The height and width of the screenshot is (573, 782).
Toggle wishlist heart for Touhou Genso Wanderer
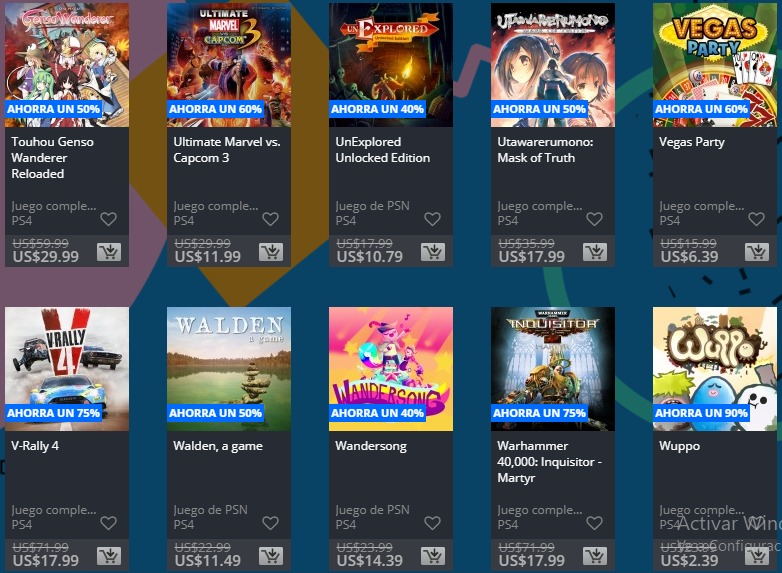pos(108,219)
